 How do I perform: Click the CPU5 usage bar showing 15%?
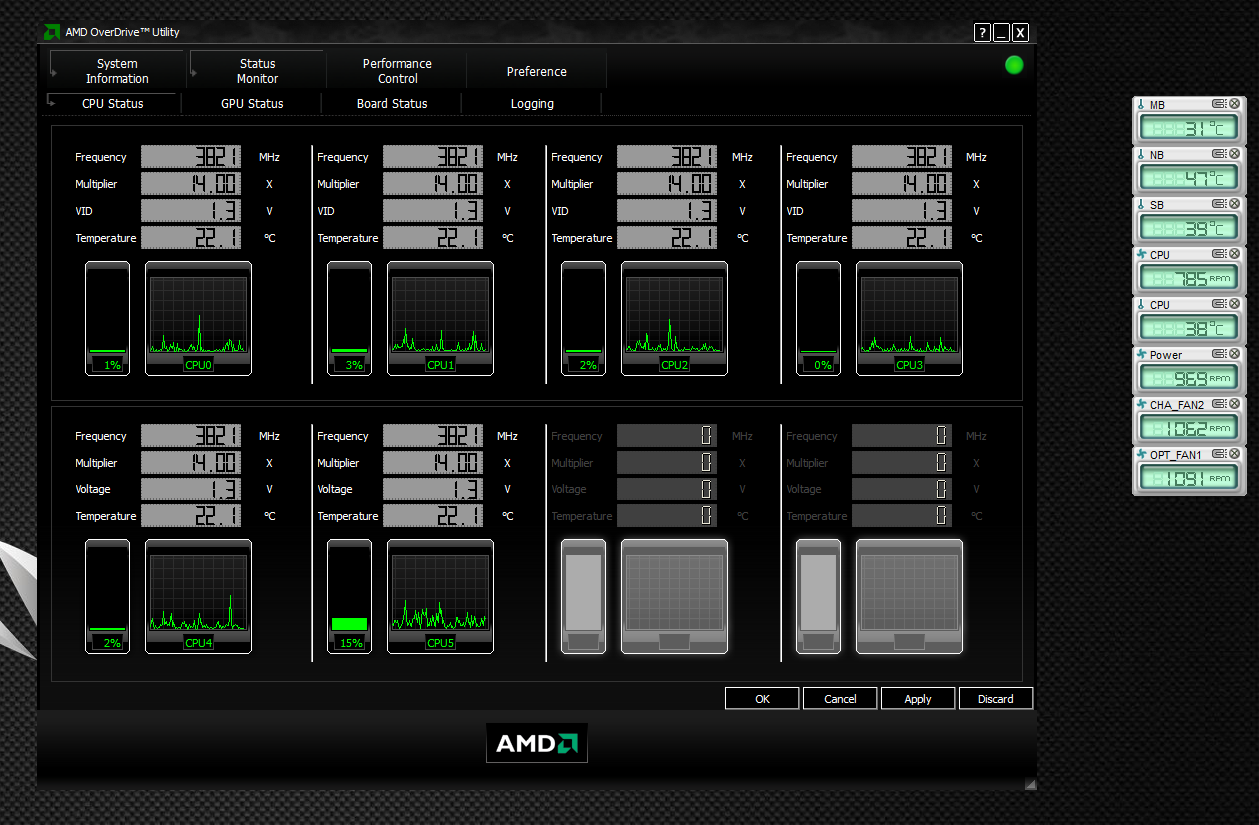click(349, 596)
